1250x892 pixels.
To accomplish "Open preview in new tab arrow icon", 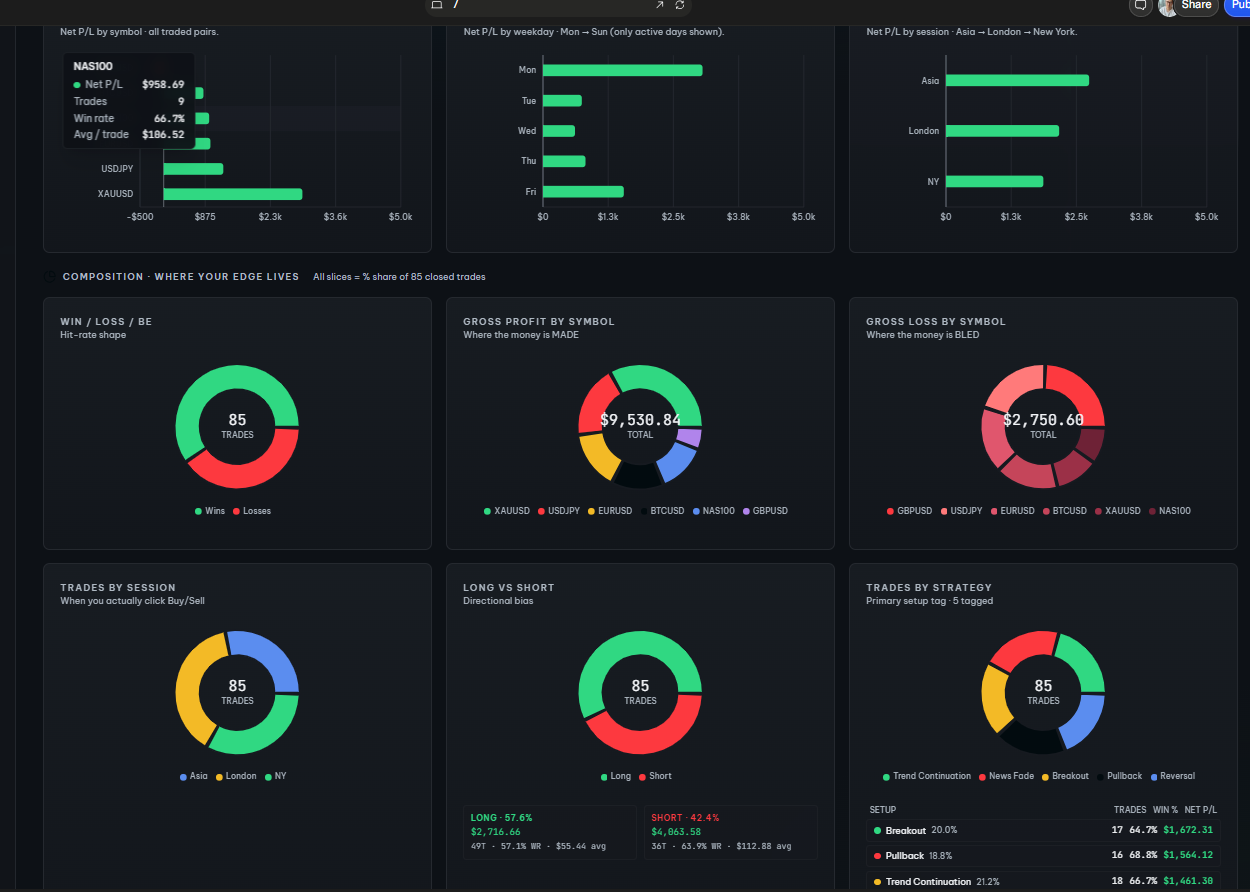I will click(659, 5).
